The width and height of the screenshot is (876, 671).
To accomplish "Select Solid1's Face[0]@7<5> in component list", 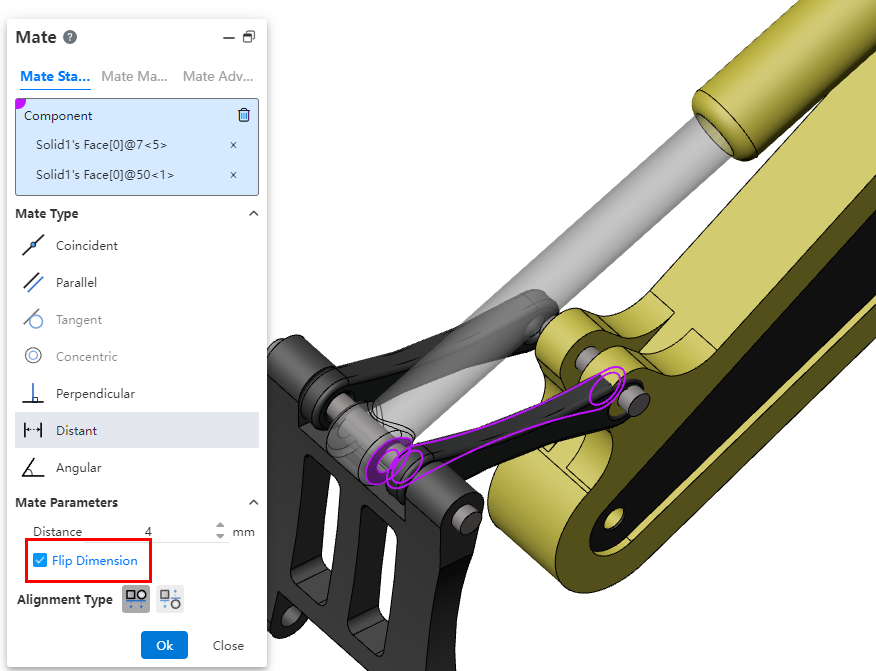I will tap(101, 145).
